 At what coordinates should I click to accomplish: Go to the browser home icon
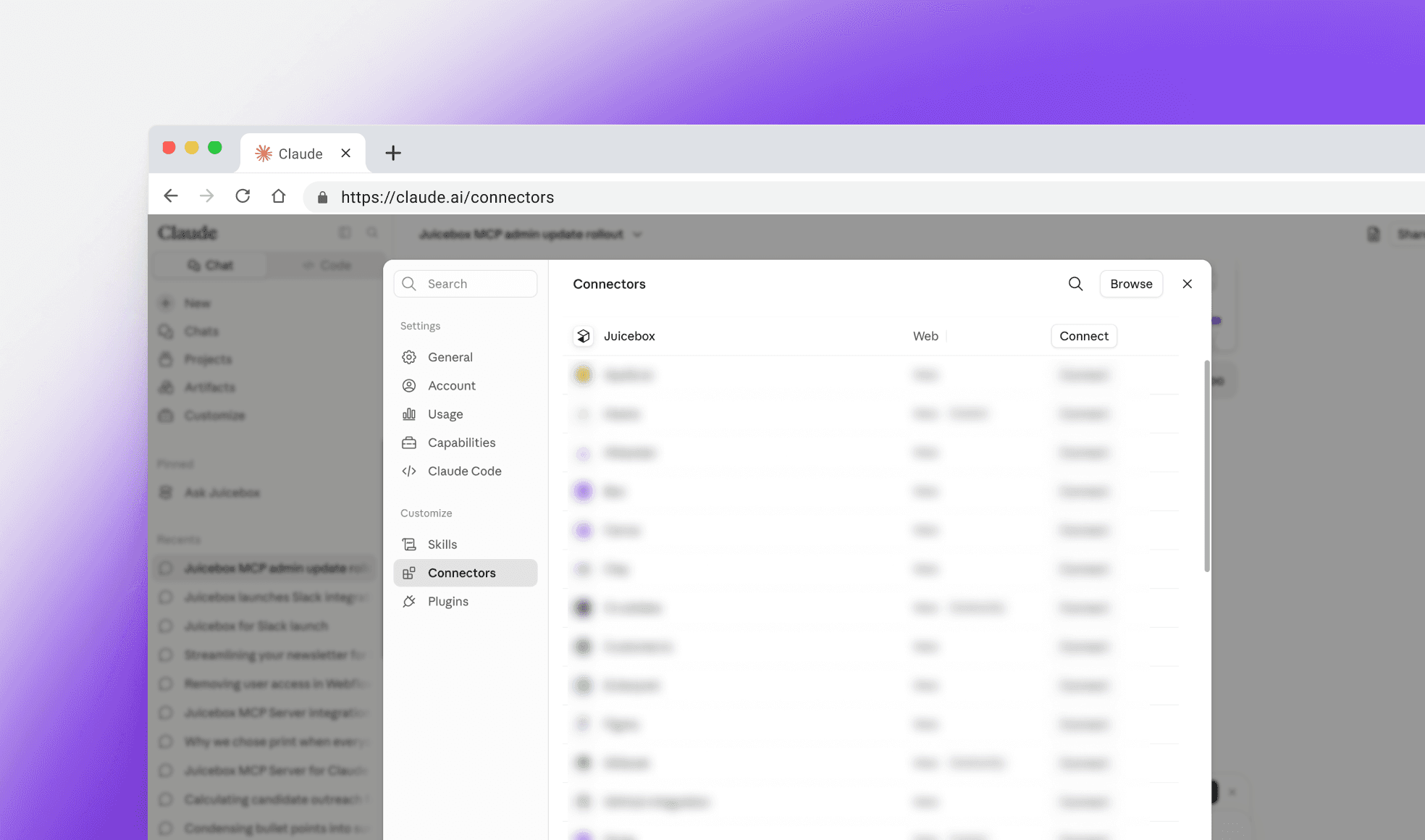(279, 196)
